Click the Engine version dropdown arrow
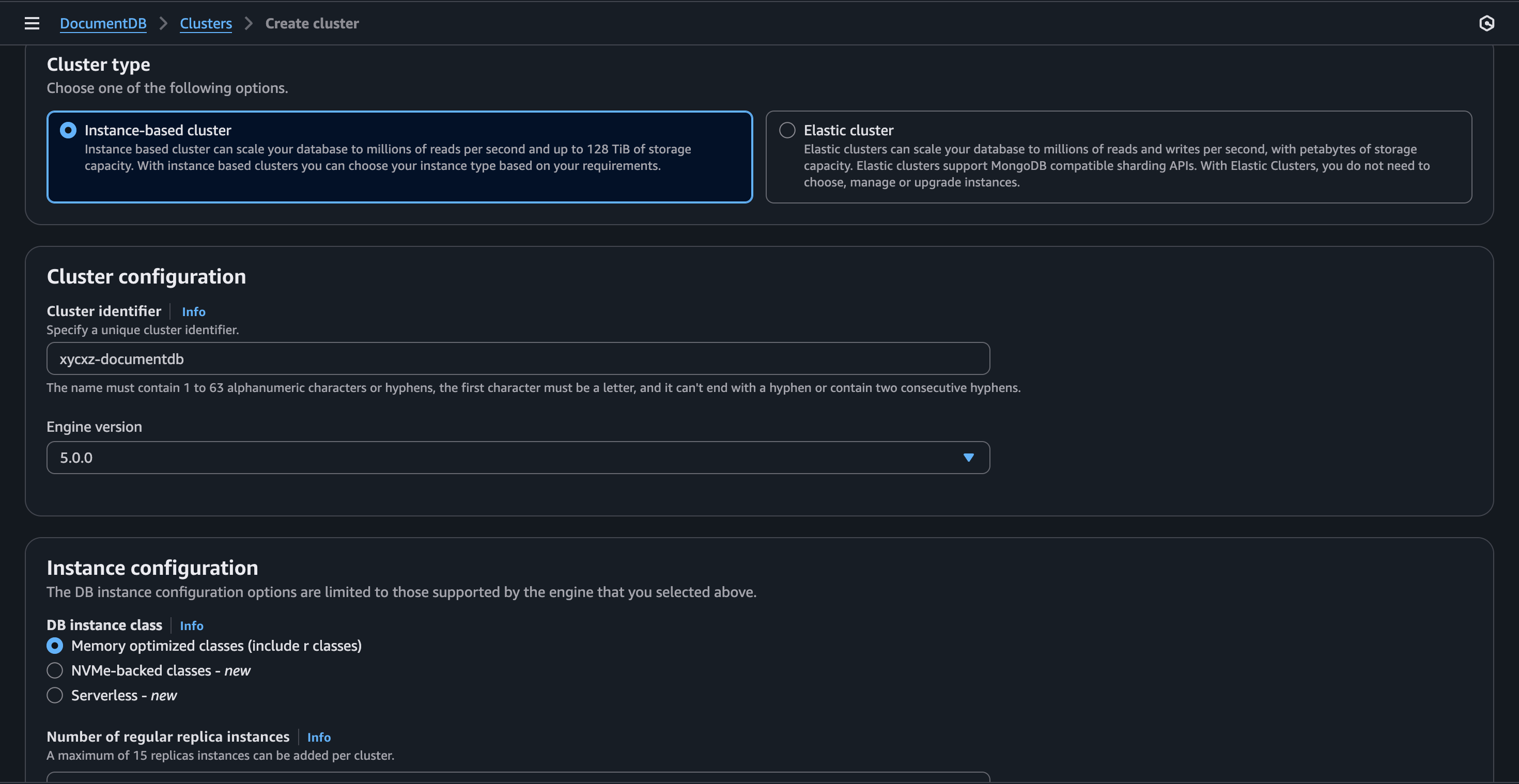Image resolution: width=1519 pixels, height=784 pixels. coord(968,458)
